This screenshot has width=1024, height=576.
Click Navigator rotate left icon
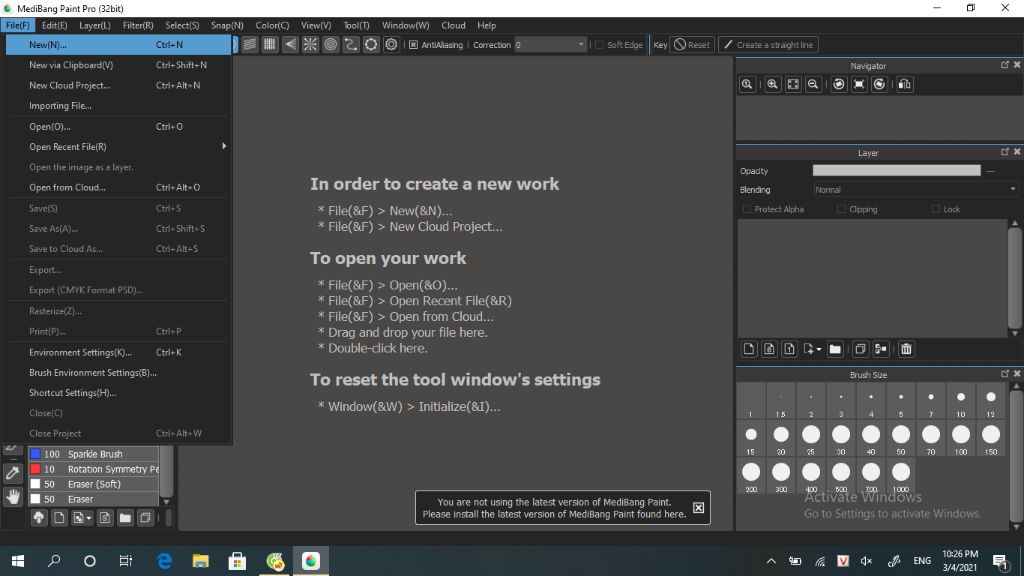pos(839,84)
